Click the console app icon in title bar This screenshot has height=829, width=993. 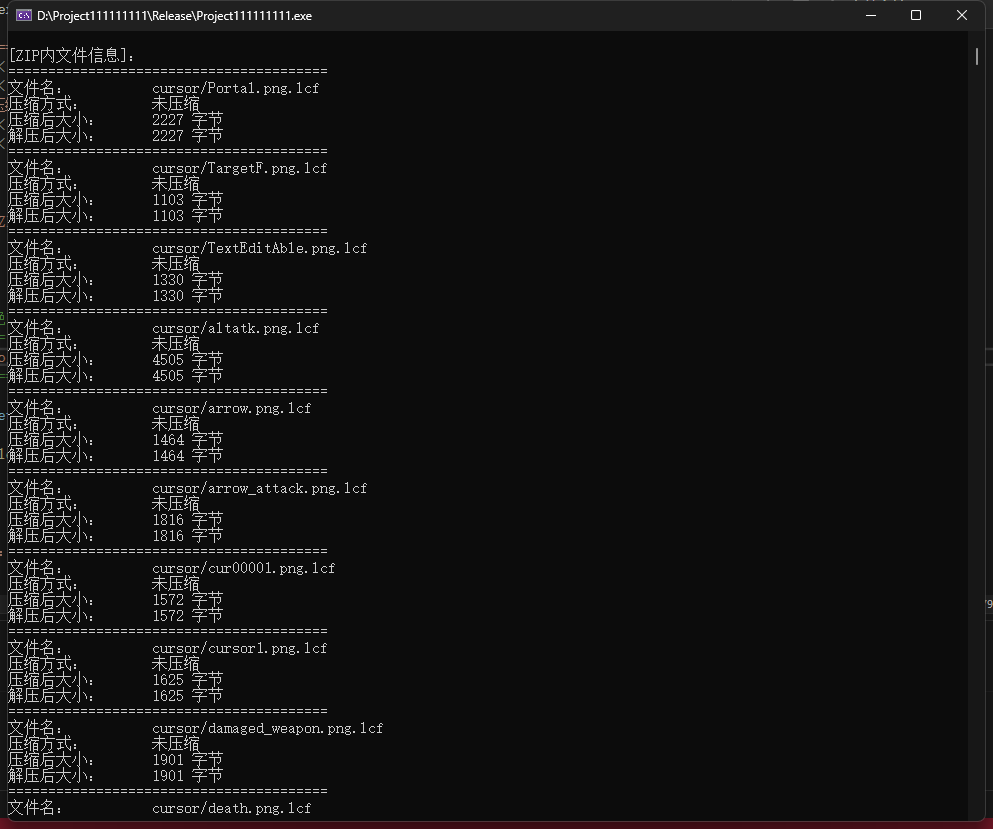point(23,16)
